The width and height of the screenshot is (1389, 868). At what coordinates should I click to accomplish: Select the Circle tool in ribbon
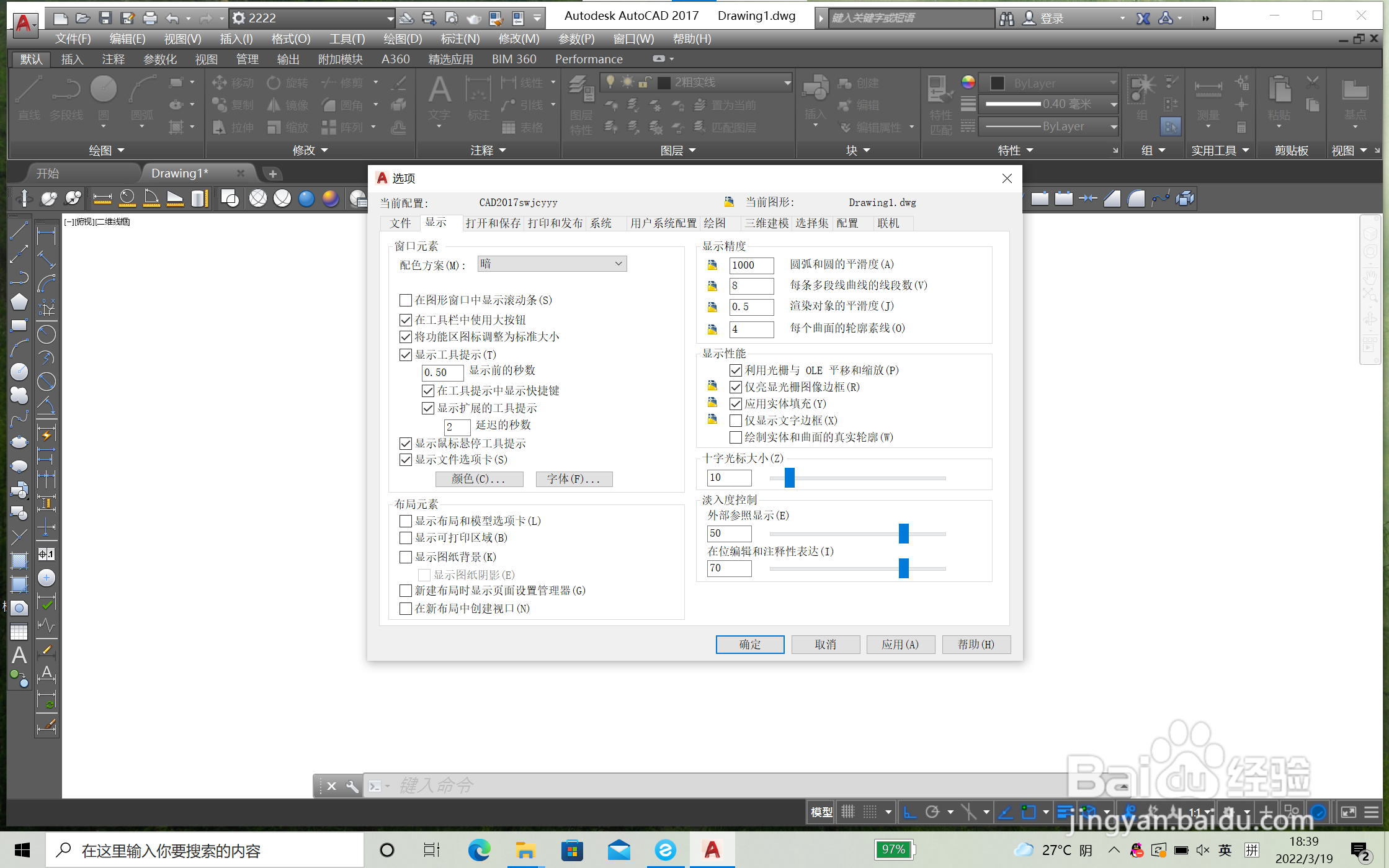pyautogui.click(x=103, y=97)
